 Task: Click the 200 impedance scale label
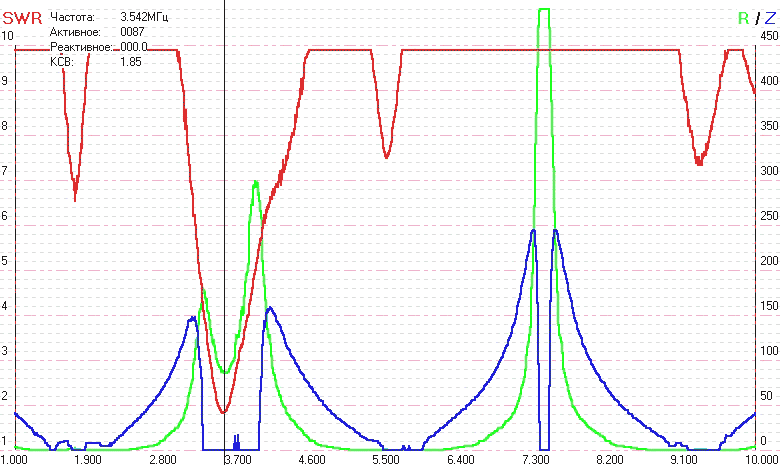[x=769, y=260]
